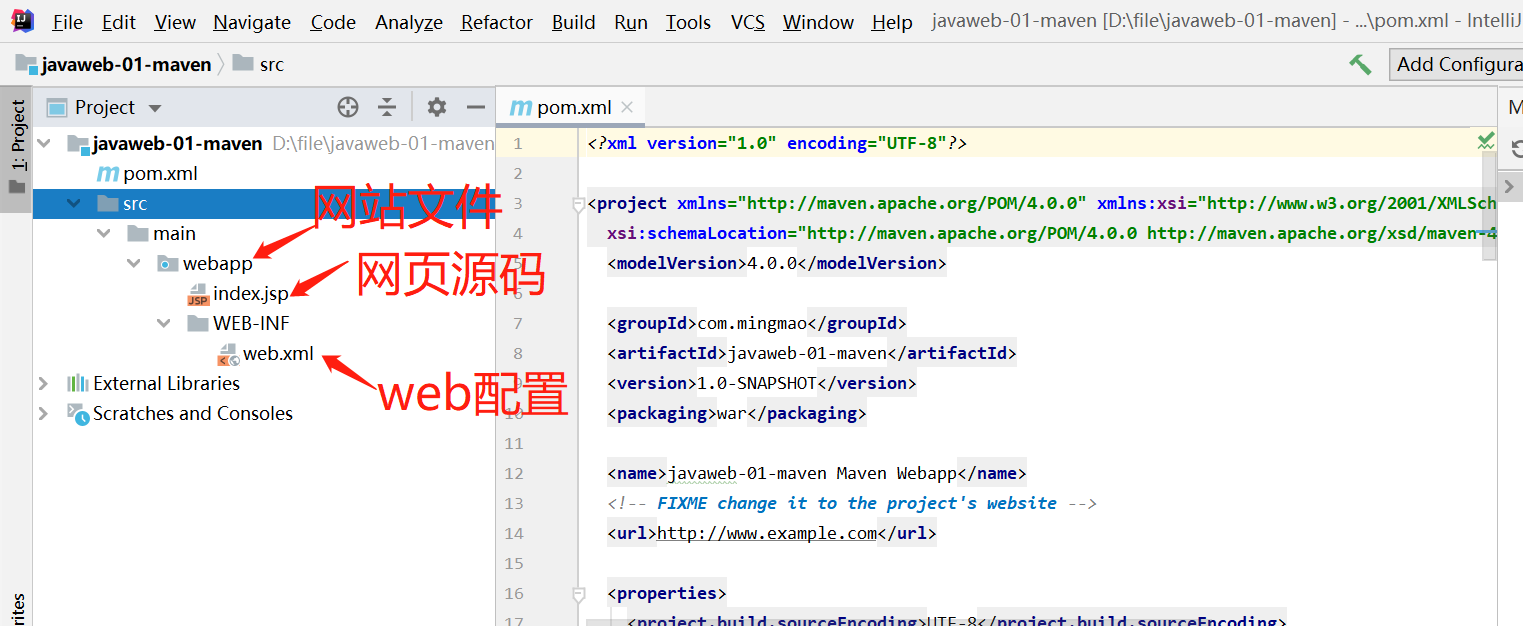Select pom.xml in the project tree

[160, 174]
